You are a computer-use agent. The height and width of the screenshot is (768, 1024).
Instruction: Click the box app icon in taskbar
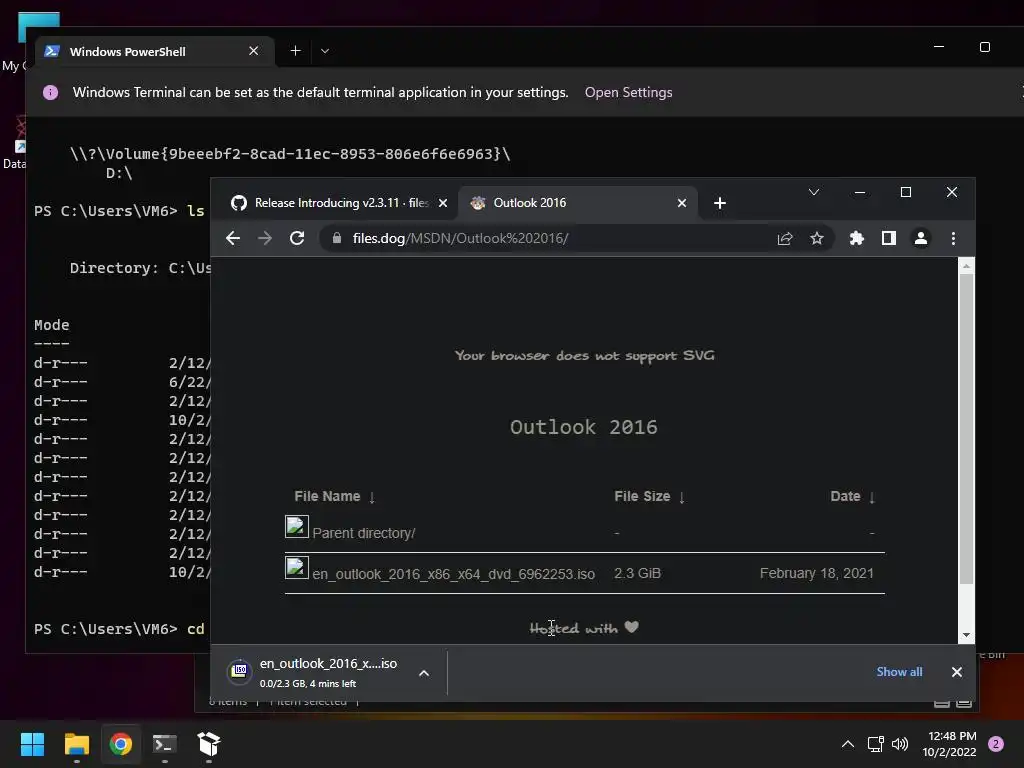[208, 744]
